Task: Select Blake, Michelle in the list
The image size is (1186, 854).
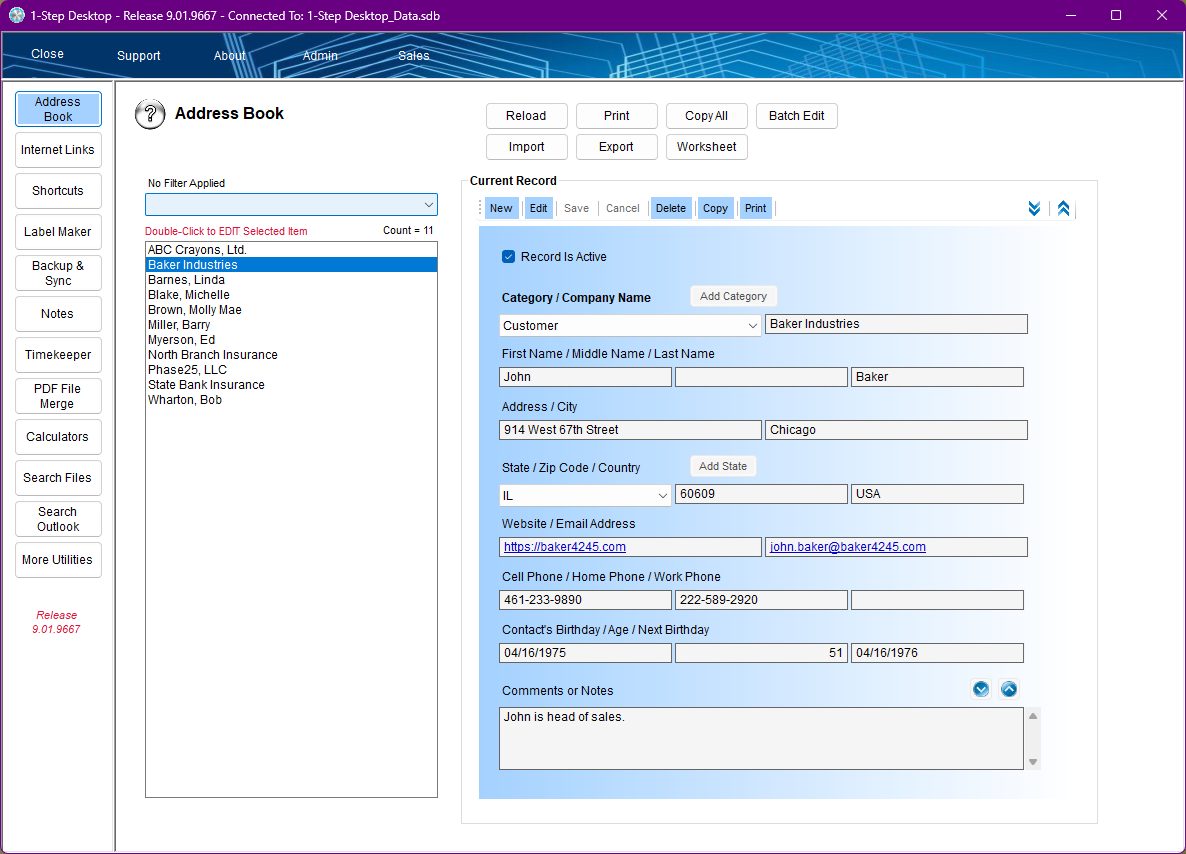Action: [291, 295]
